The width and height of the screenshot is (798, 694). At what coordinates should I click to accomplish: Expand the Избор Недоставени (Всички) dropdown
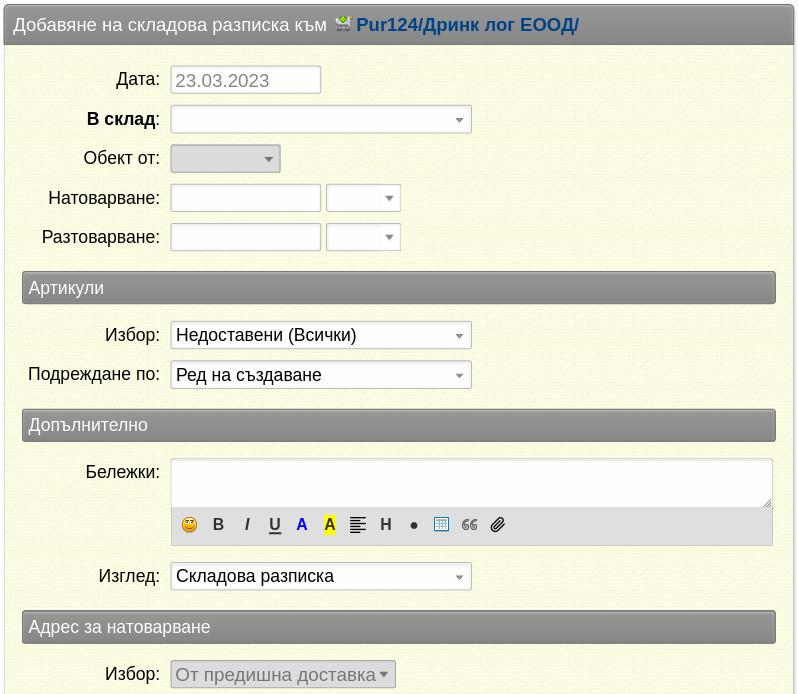click(x=321, y=335)
